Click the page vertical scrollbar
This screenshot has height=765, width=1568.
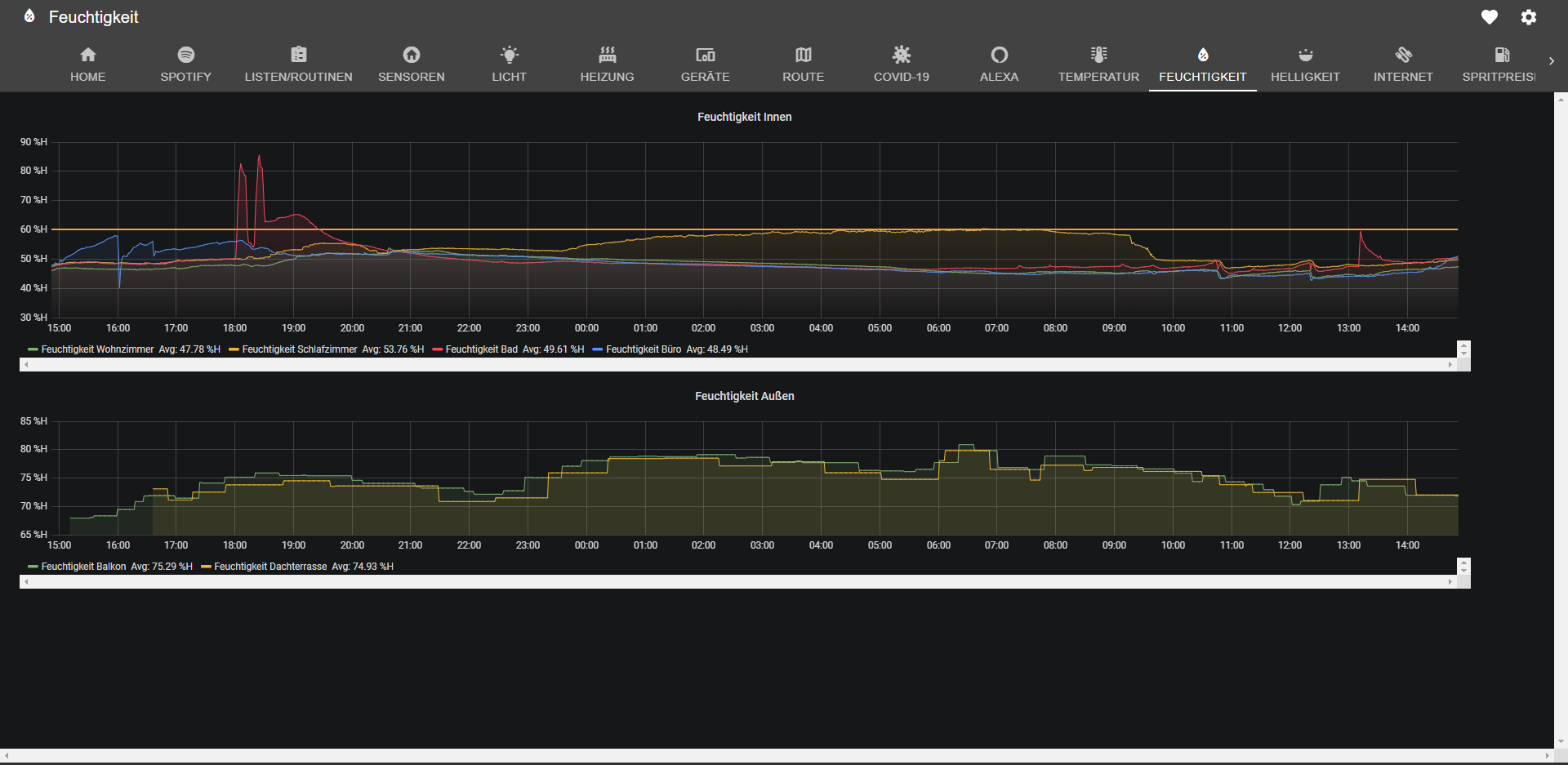[x=1561, y=420]
